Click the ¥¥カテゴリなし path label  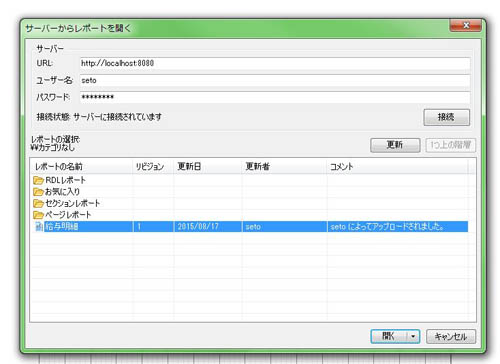click(x=53, y=148)
